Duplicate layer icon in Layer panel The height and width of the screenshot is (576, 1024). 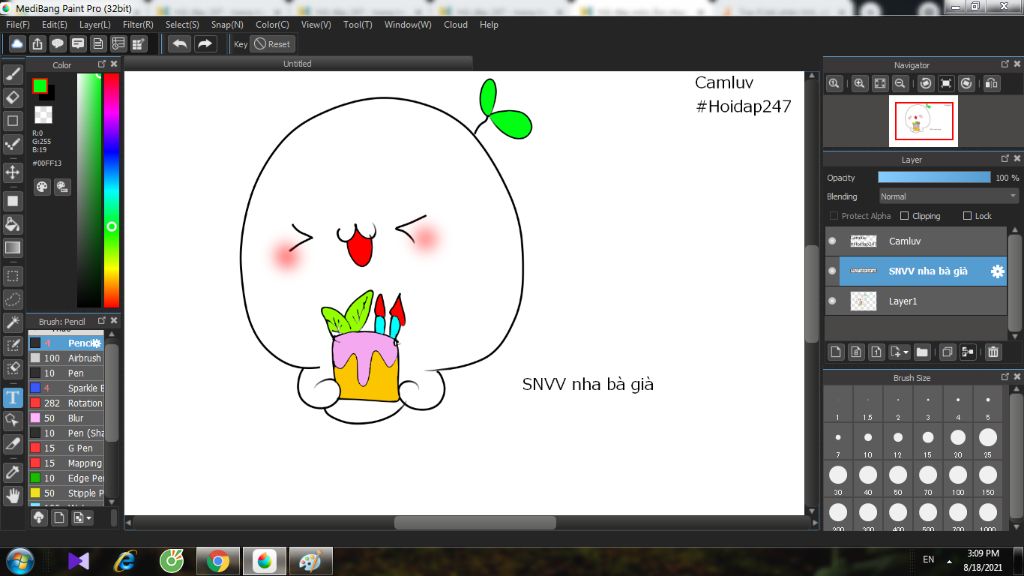pos(947,352)
